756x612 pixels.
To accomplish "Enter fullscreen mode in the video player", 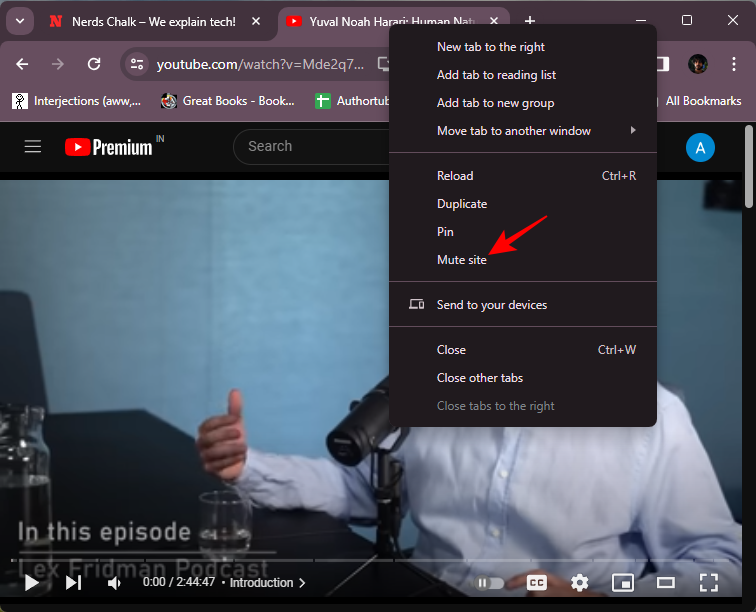I will [709, 582].
